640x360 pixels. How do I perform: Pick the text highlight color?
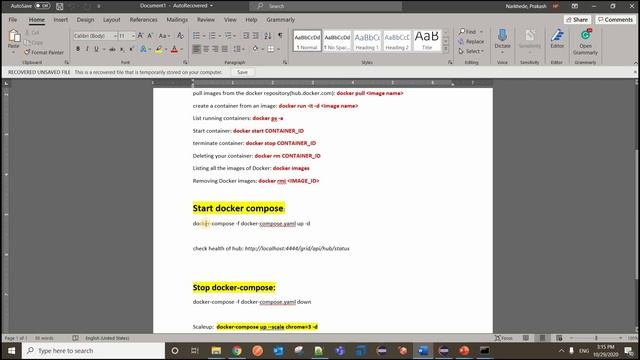[159, 49]
